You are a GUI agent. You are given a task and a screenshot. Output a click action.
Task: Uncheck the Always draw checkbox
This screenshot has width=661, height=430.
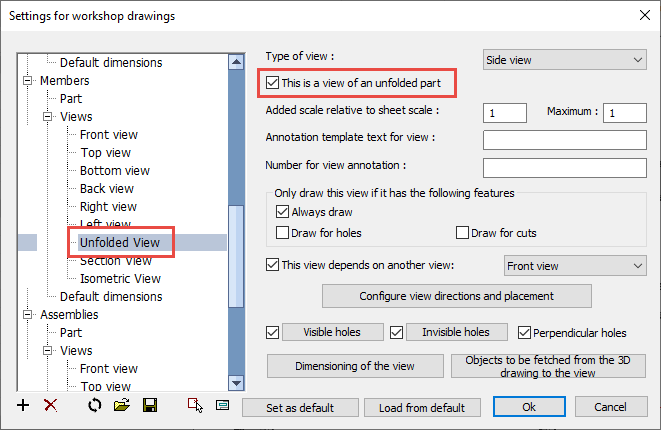(282, 212)
